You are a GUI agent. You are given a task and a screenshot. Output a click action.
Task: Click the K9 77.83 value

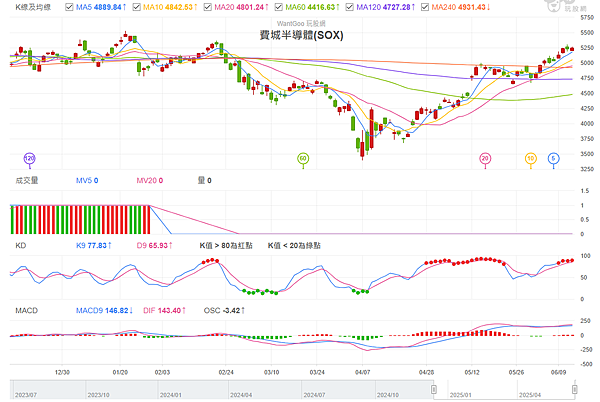(94, 245)
